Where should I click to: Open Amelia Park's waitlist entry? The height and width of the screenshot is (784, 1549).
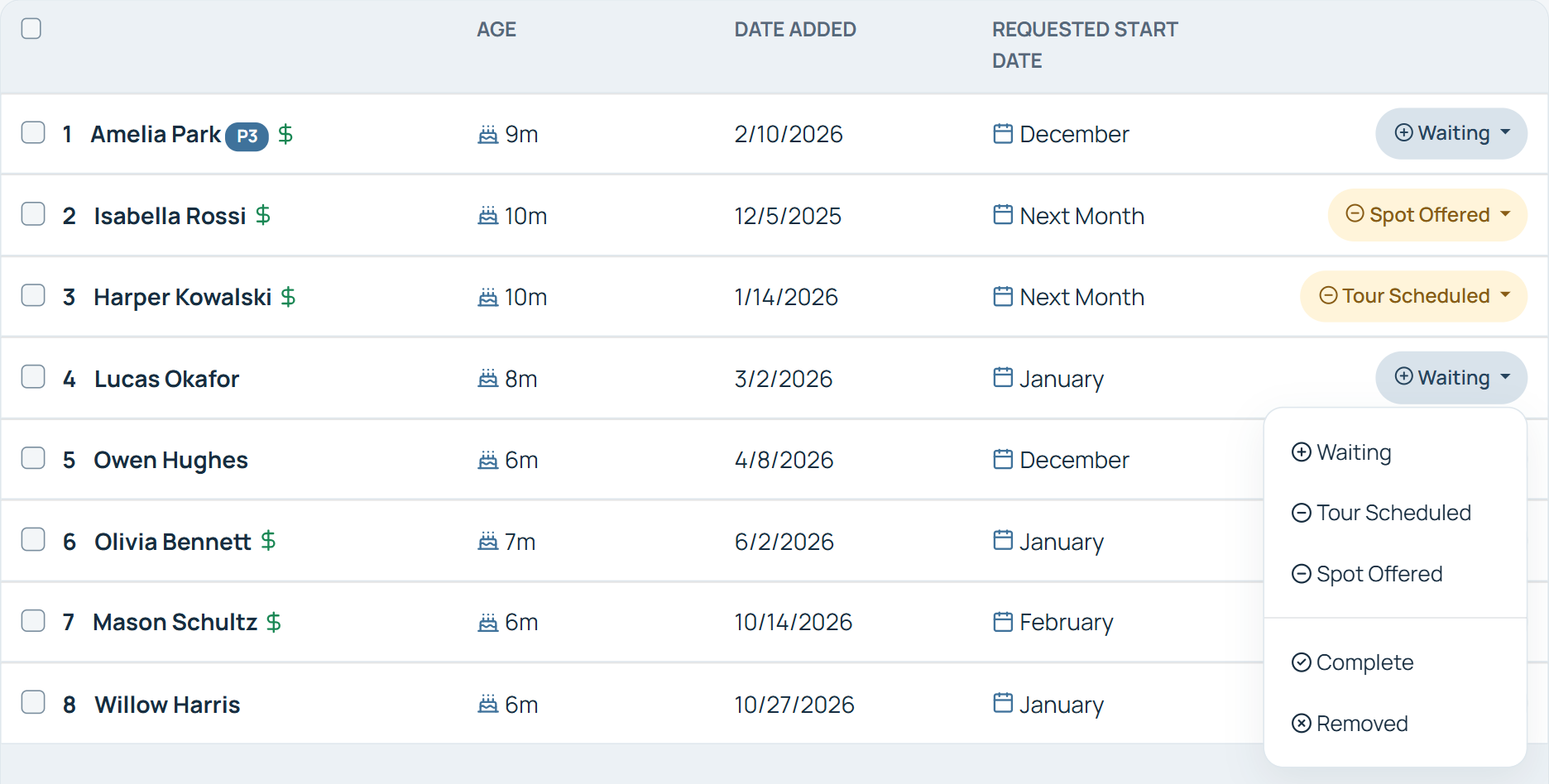pos(156,134)
